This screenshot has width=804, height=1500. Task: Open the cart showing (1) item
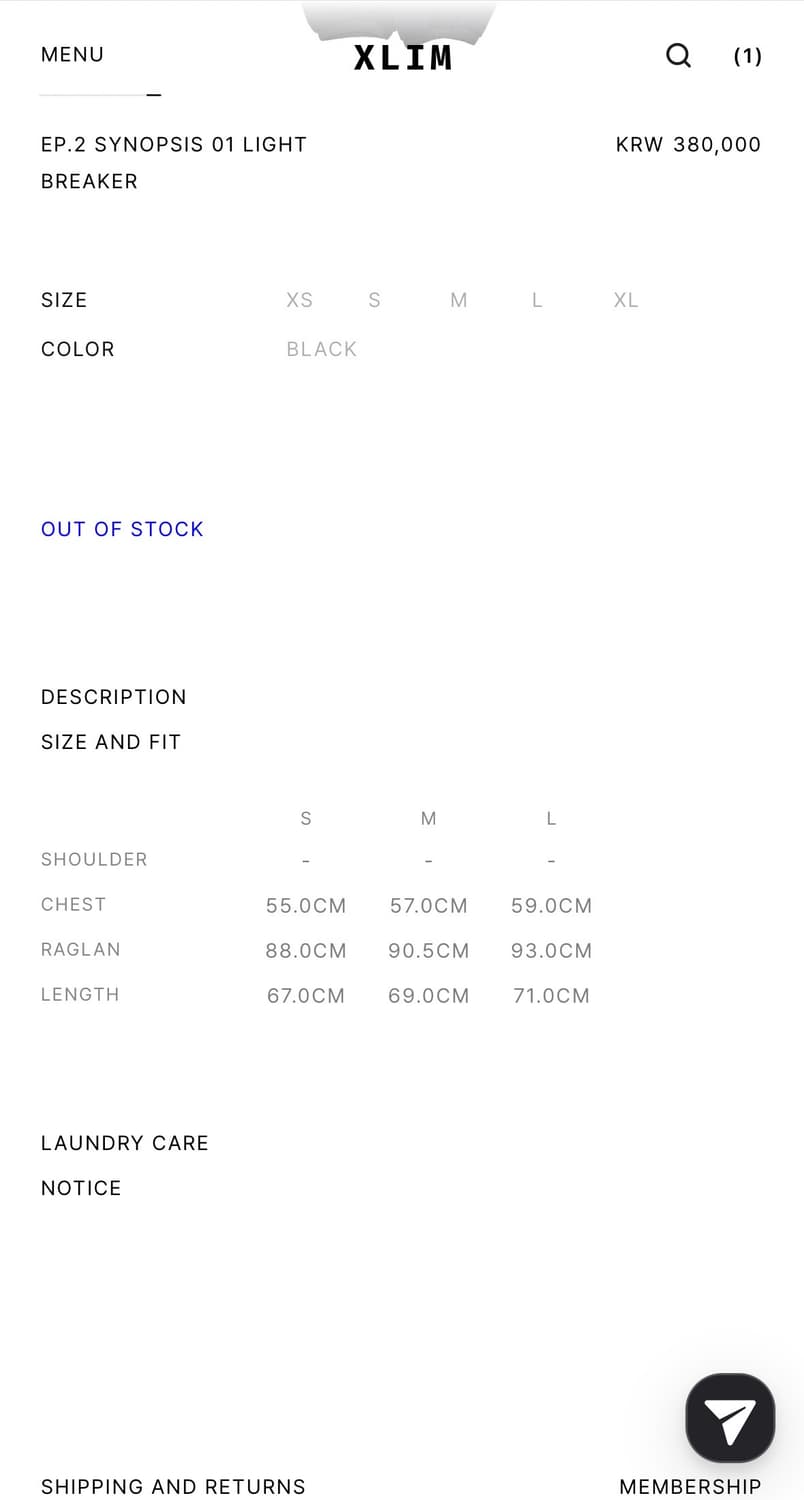(x=747, y=56)
